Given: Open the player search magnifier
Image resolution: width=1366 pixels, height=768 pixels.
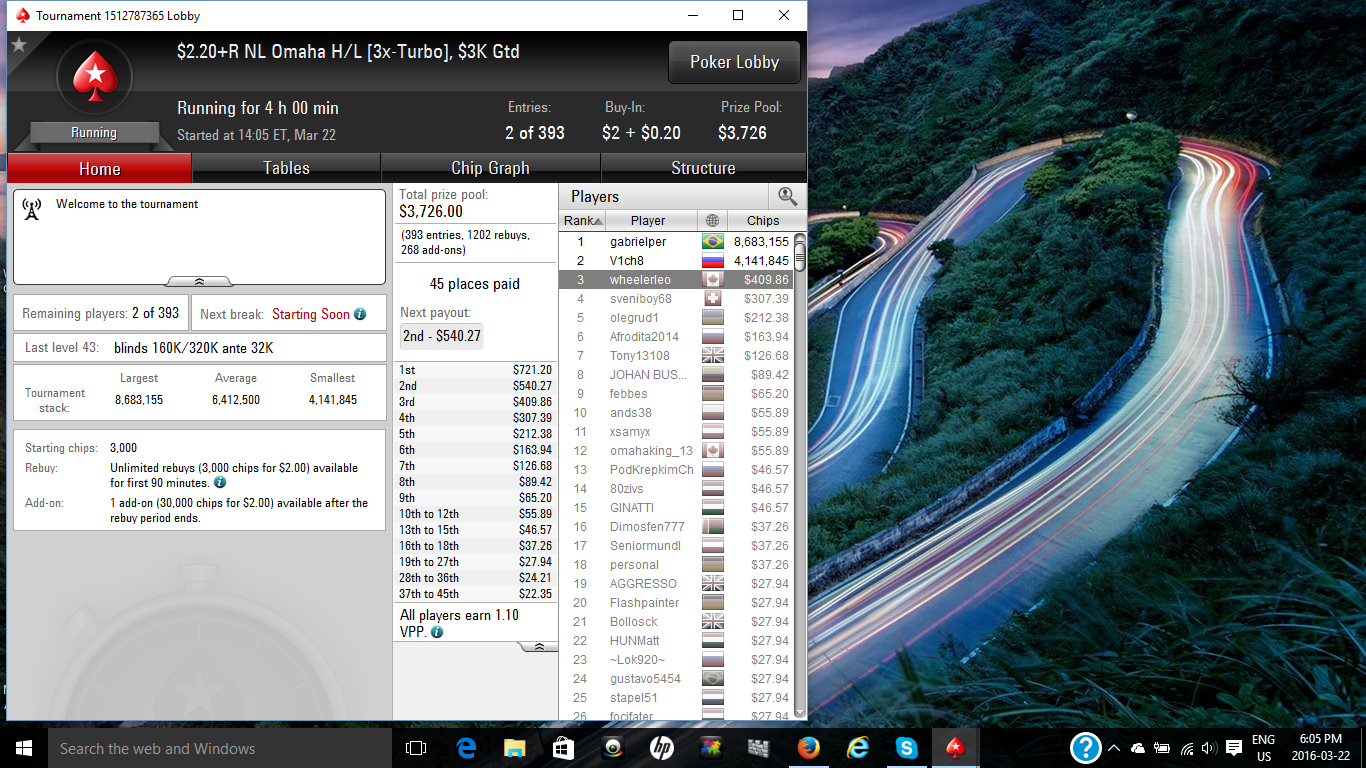Looking at the screenshot, I should coord(787,196).
